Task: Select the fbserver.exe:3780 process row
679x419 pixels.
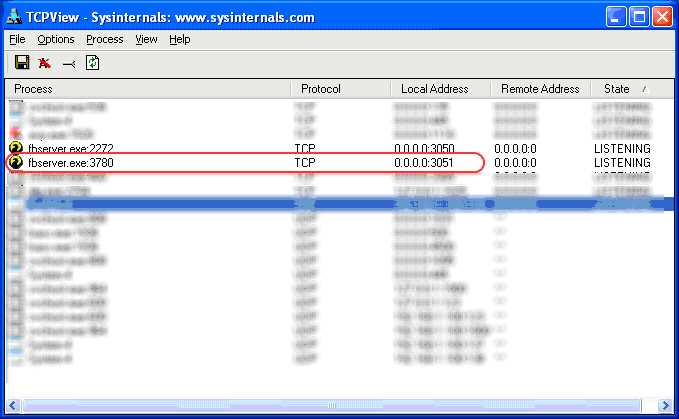Action: tap(340, 163)
